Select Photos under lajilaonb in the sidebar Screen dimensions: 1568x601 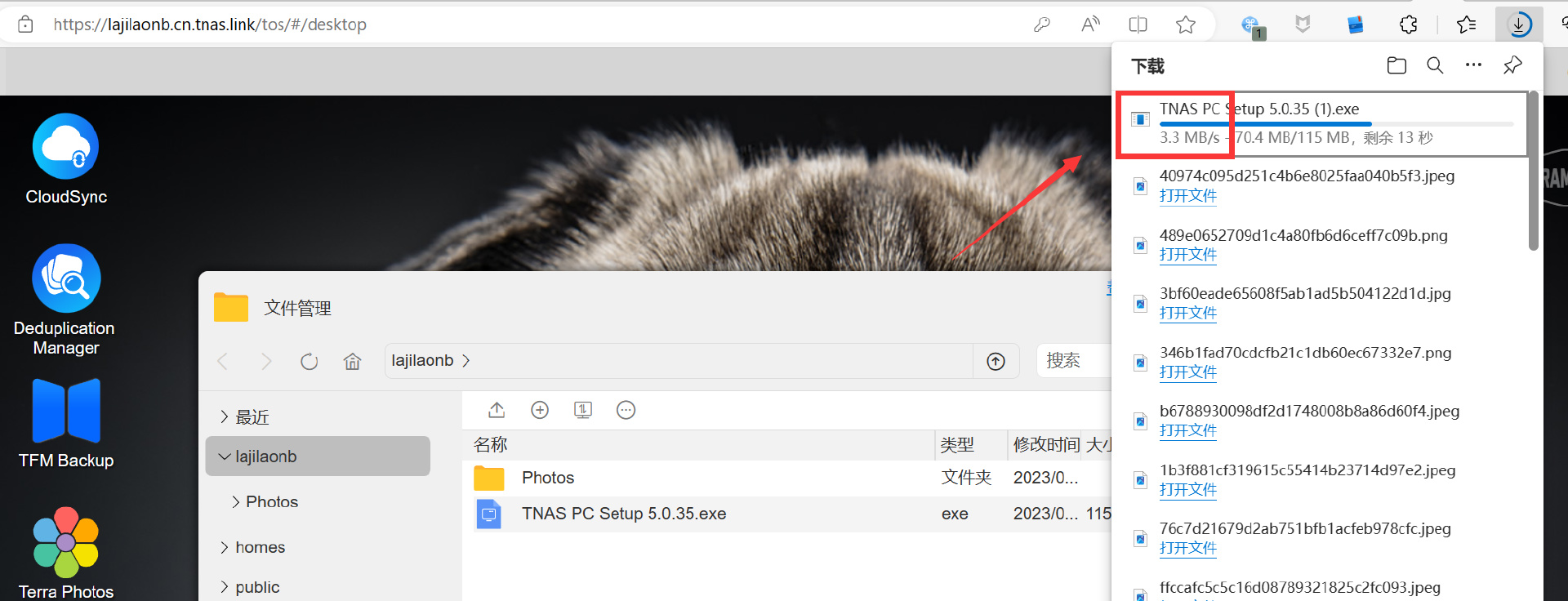272,501
